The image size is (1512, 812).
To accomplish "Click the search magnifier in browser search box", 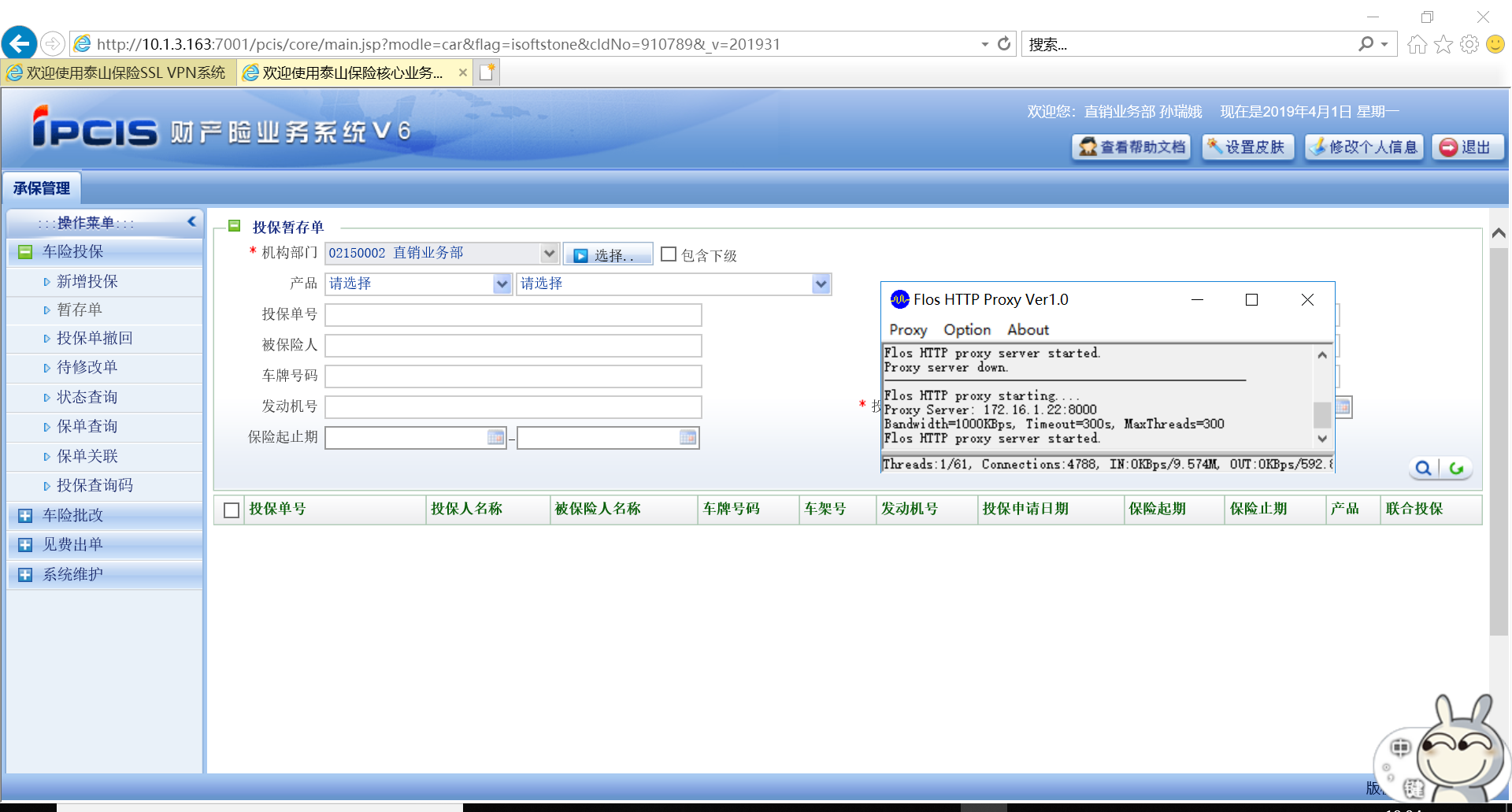I will (x=1366, y=44).
